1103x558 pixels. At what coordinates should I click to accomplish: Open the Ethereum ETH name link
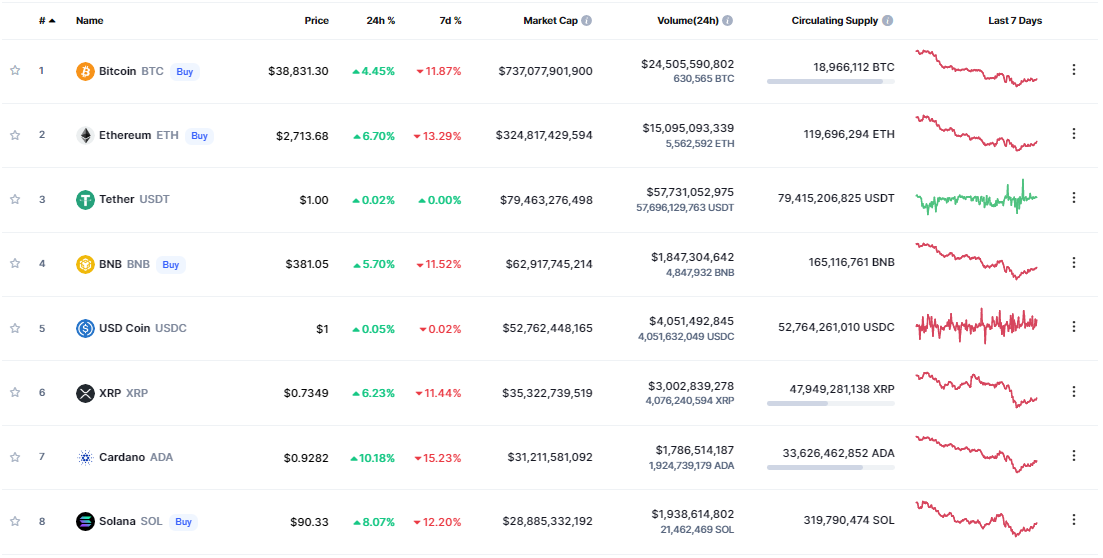coord(139,135)
